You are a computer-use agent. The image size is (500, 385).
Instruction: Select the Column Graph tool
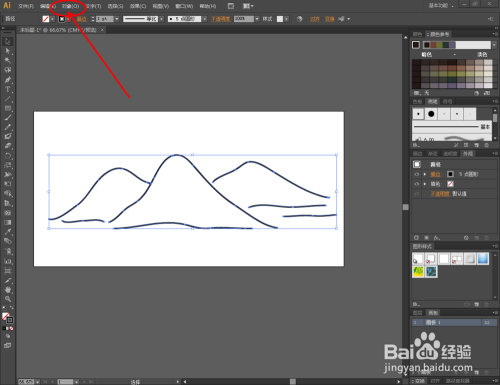coord(8,261)
